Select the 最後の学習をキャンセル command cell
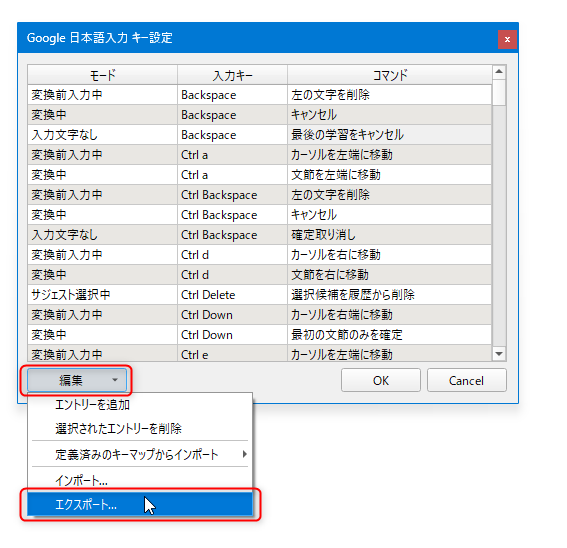Image resolution: width=567 pixels, height=548 pixels. coord(389,135)
